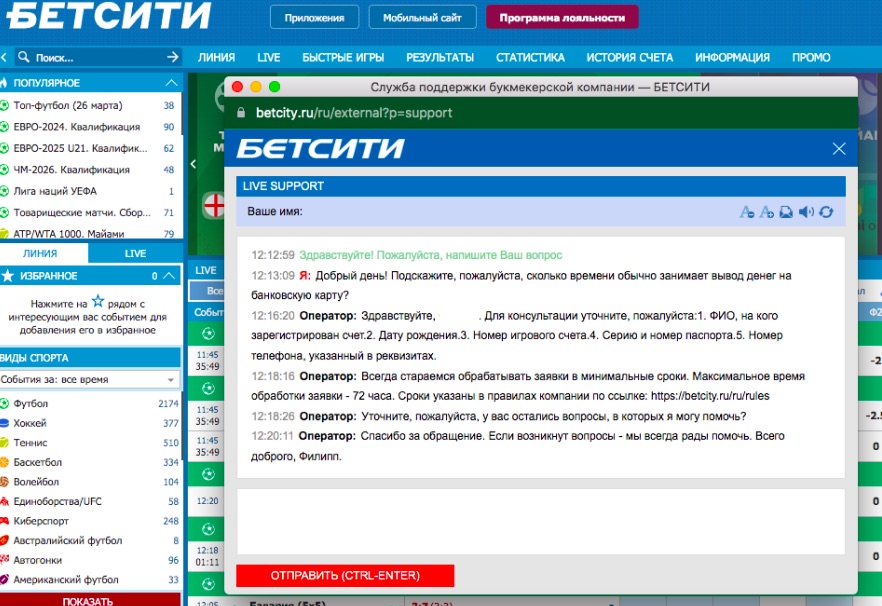Collapse the Популярное section

[171, 83]
